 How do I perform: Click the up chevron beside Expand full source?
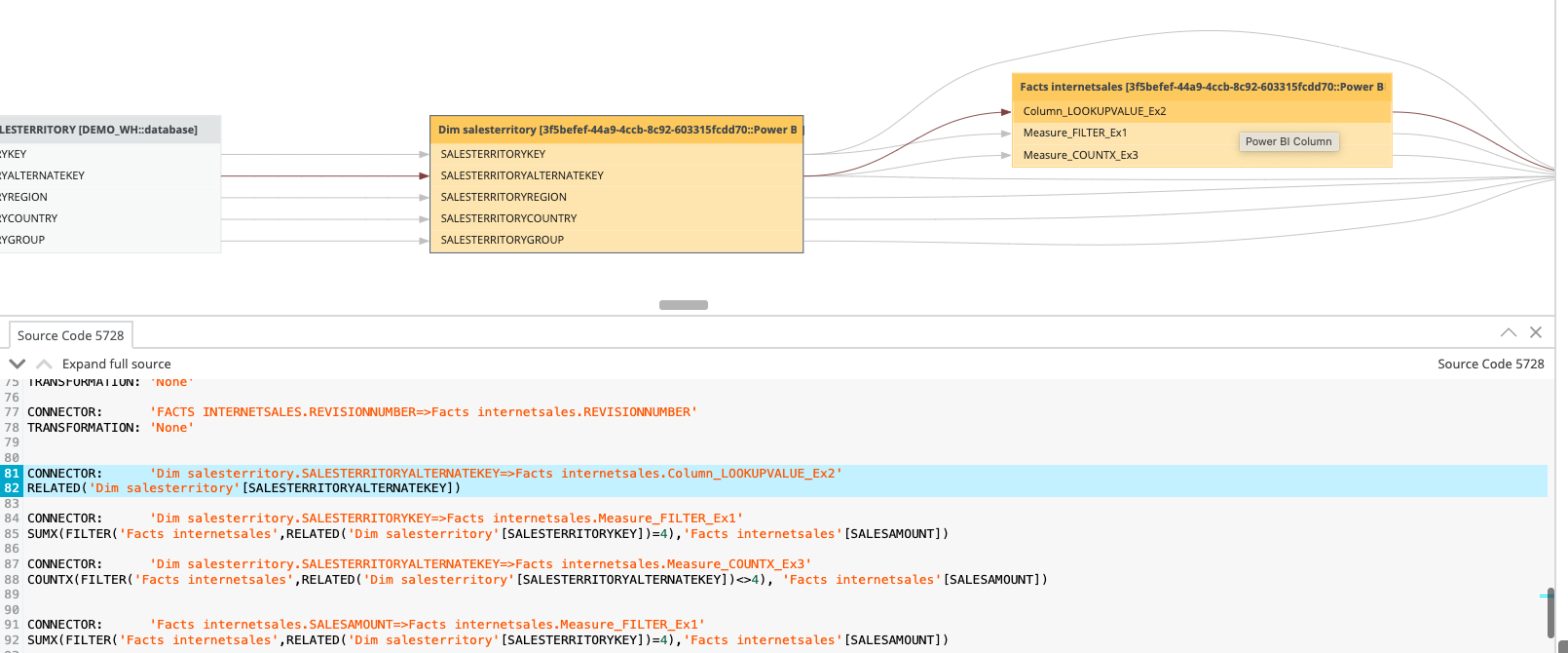point(44,364)
